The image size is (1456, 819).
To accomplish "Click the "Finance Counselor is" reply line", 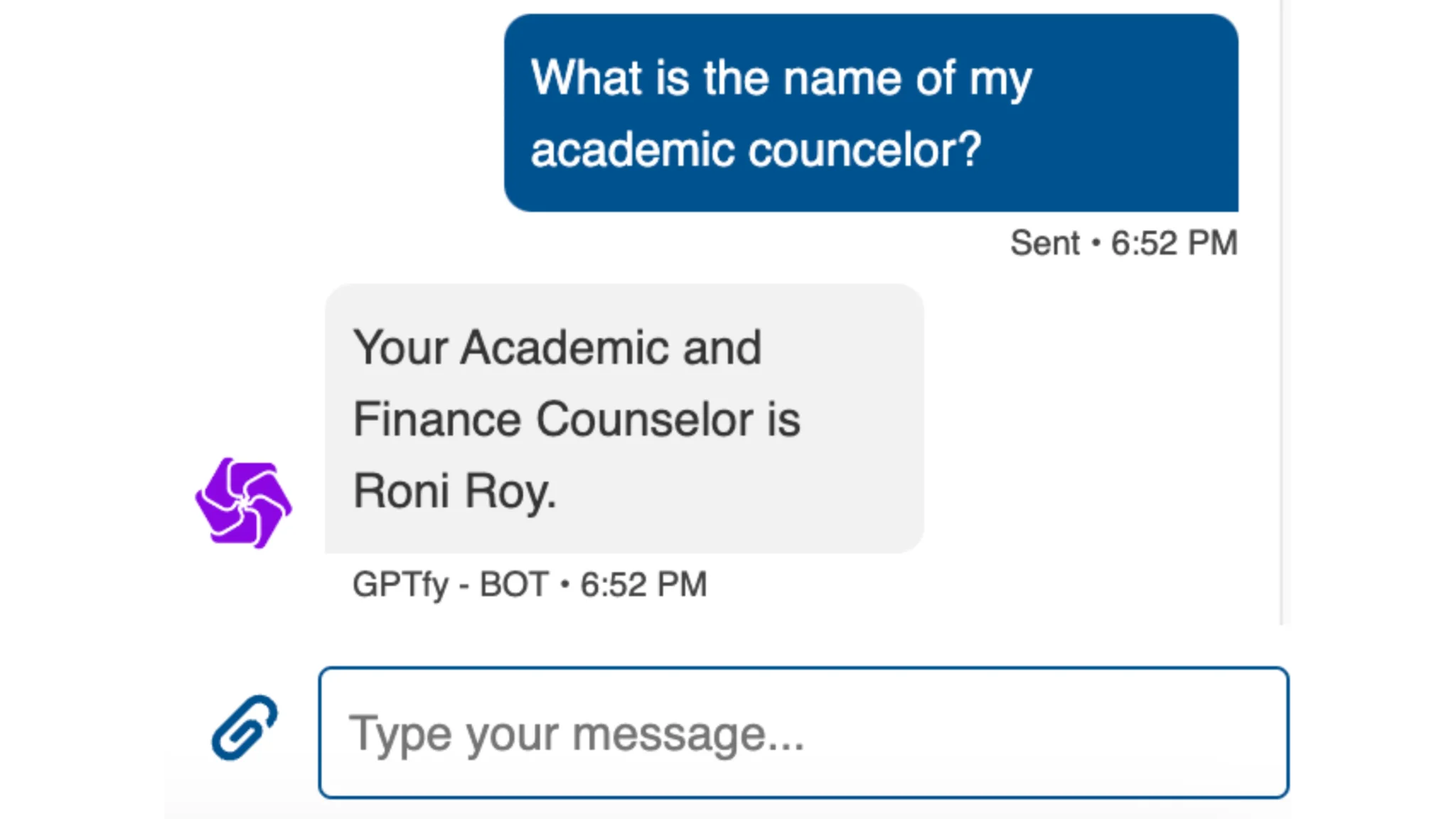I will click(x=577, y=419).
